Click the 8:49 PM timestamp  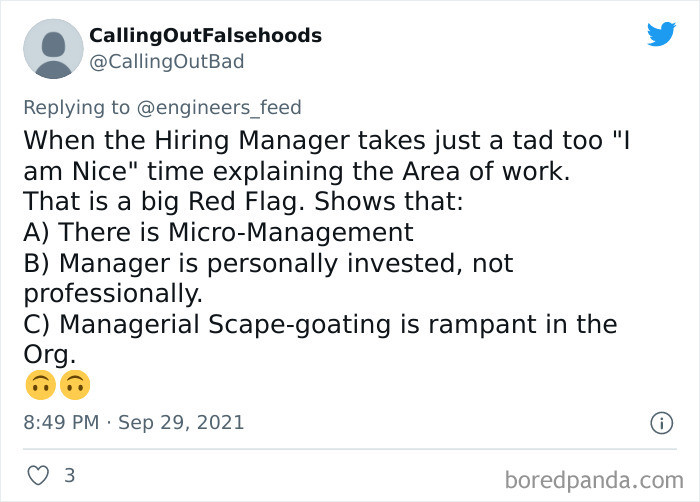pyautogui.click(x=60, y=422)
